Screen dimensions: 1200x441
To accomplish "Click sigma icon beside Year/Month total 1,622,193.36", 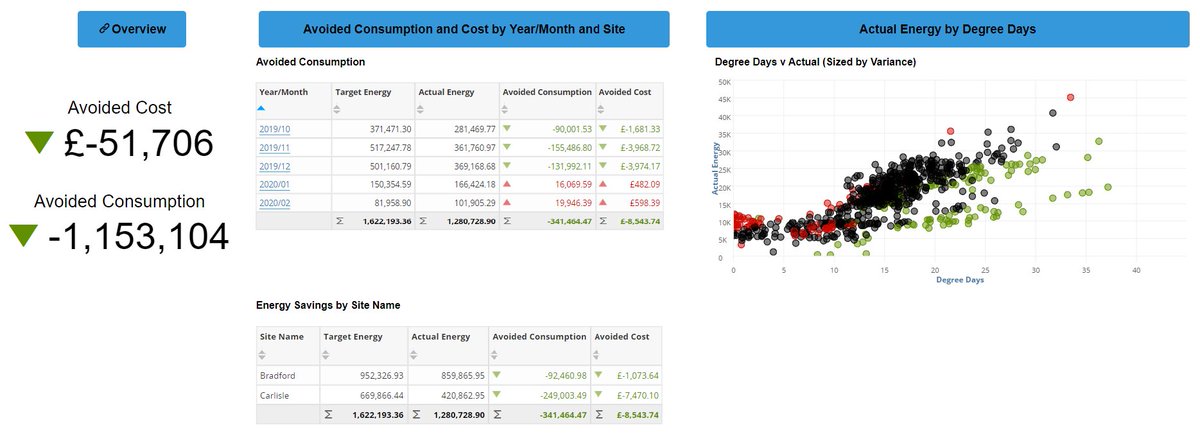I will tap(338, 219).
